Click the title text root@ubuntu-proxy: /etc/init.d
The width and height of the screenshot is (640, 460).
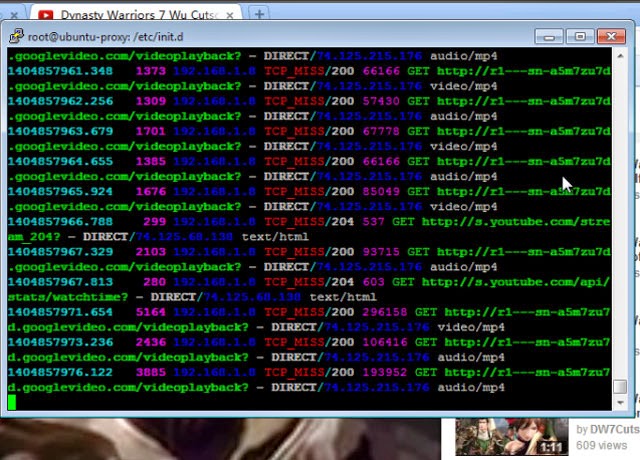pos(106,37)
